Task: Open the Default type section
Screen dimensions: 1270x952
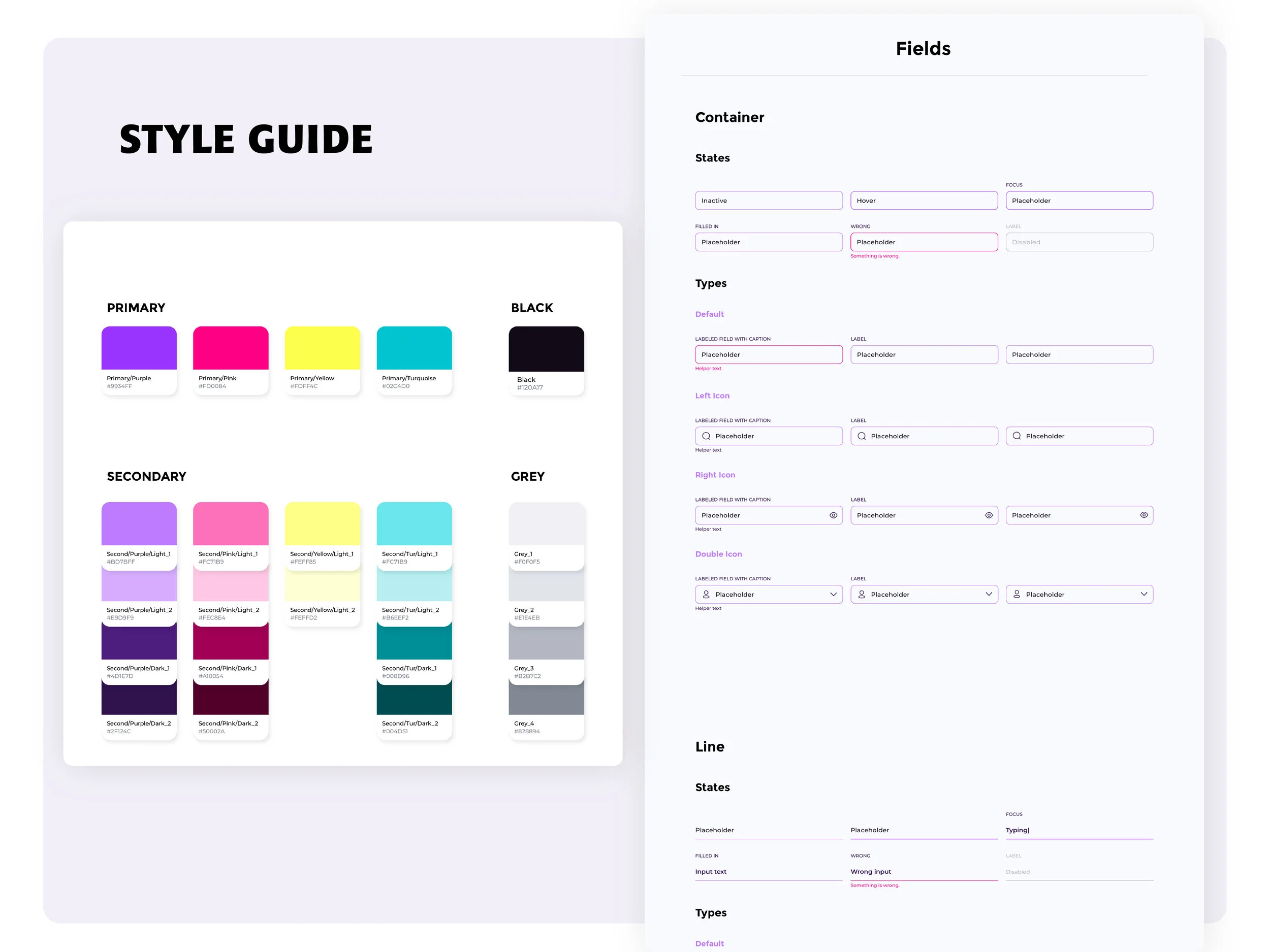Action: click(x=710, y=314)
